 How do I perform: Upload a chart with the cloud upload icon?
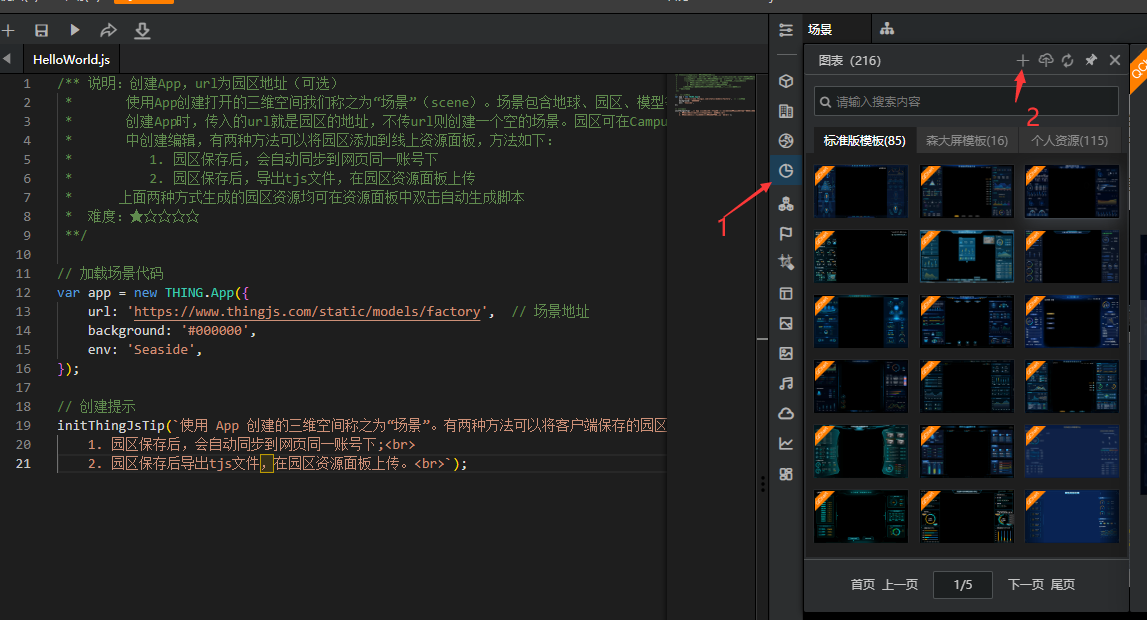[1046, 60]
